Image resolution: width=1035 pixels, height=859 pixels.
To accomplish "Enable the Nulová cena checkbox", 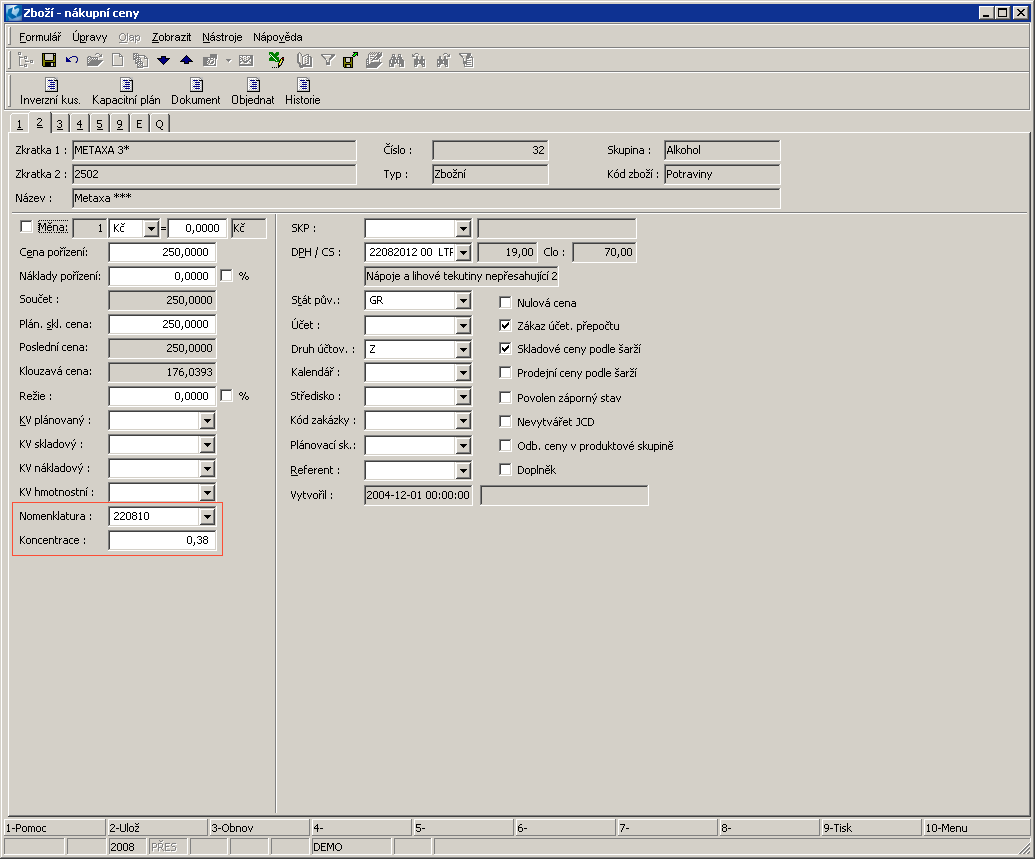I will point(506,302).
